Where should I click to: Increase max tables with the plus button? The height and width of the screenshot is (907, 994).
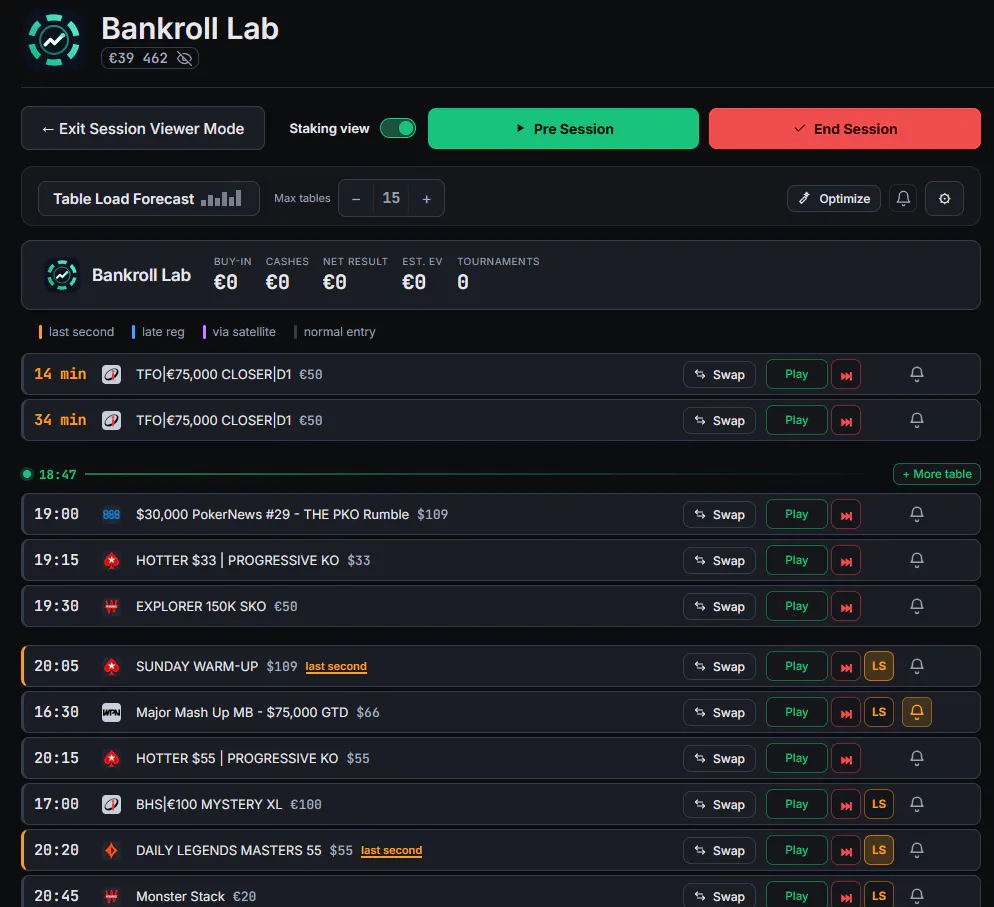427,198
